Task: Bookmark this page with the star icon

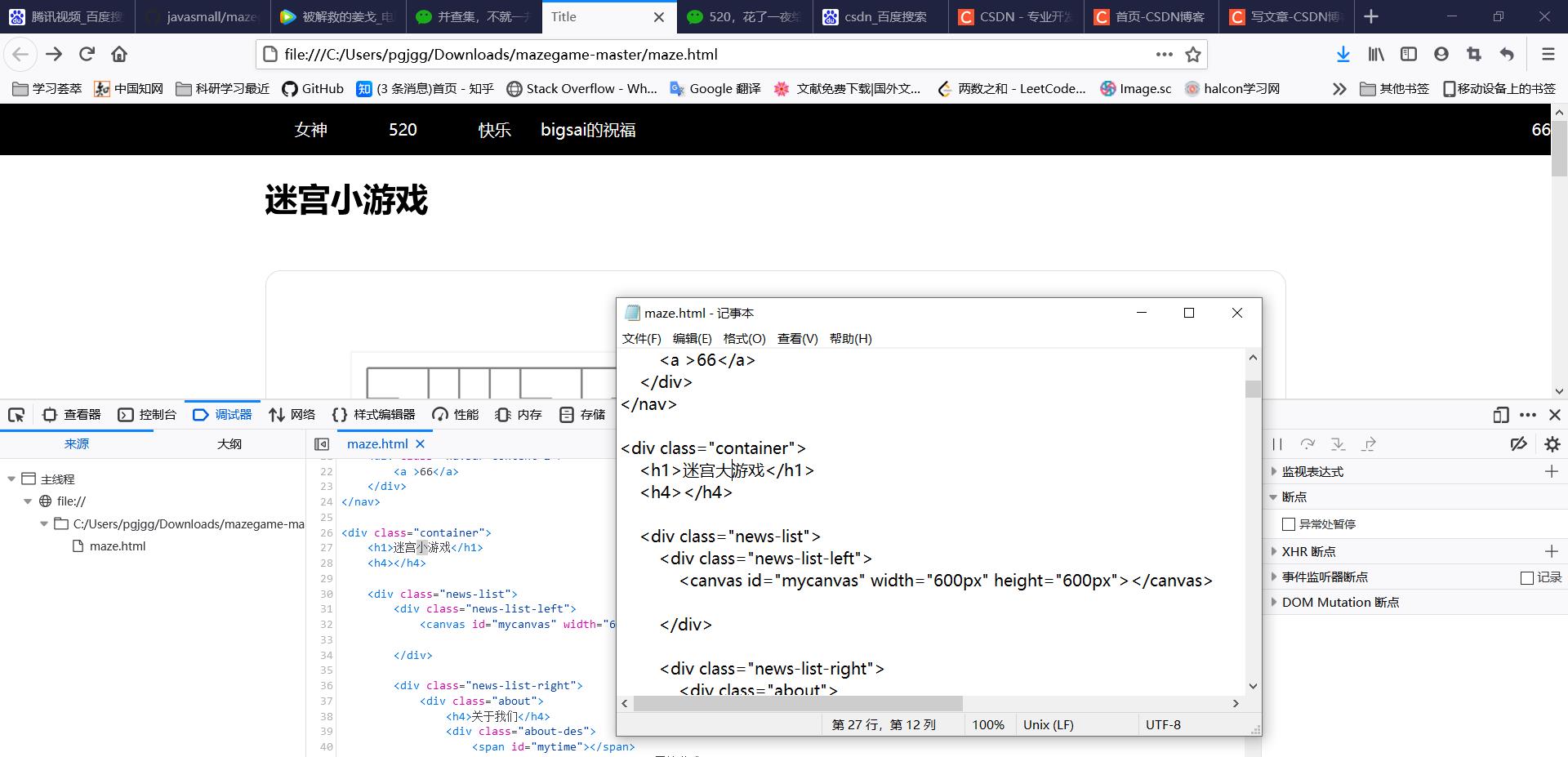Action: [x=1193, y=55]
